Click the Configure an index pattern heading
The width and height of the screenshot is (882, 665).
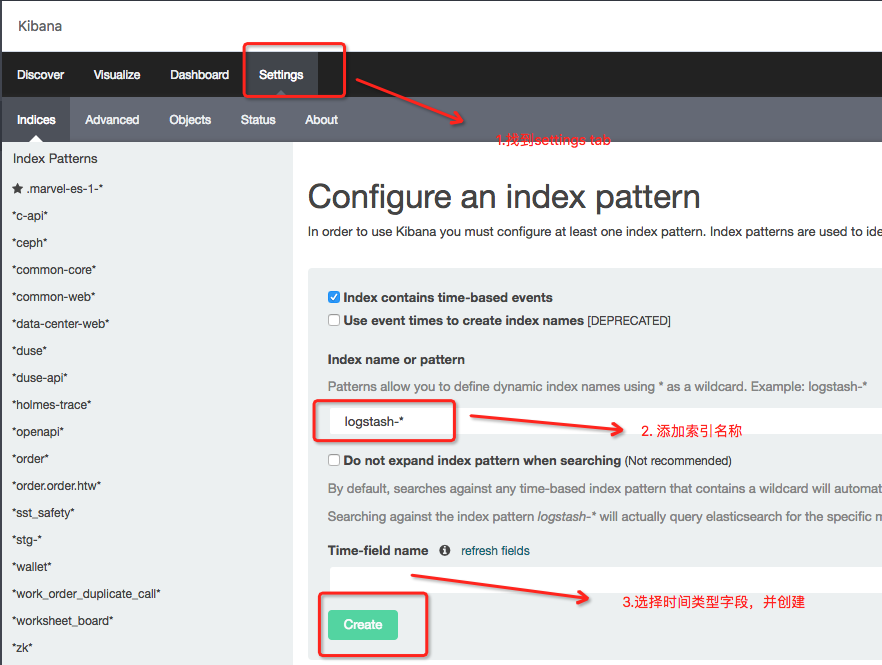pyautogui.click(x=504, y=197)
